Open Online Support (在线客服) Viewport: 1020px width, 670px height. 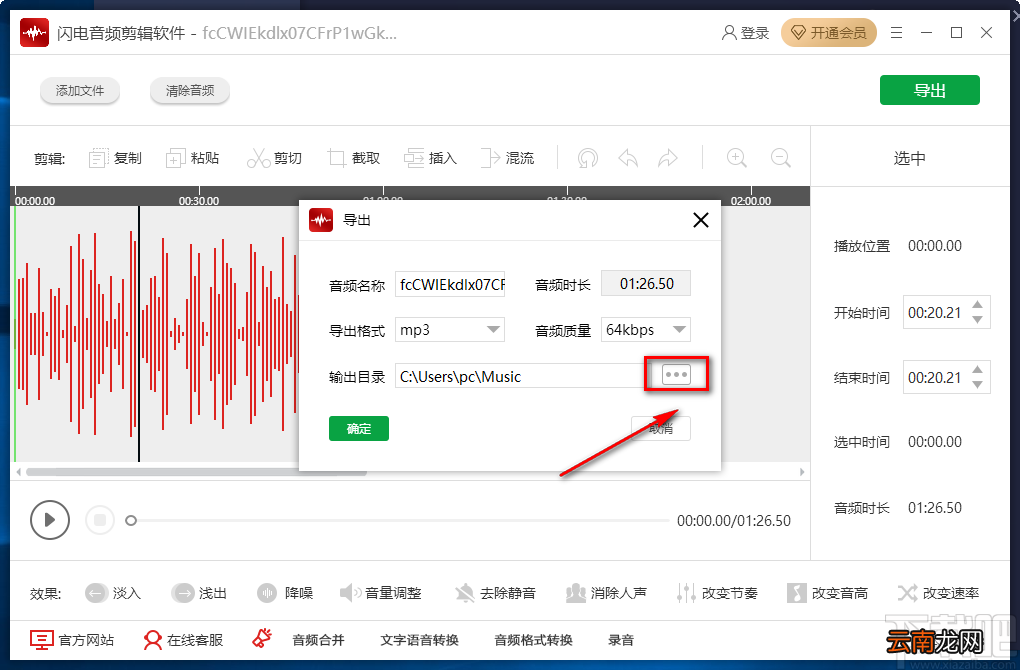pyautogui.click(x=183, y=640)
